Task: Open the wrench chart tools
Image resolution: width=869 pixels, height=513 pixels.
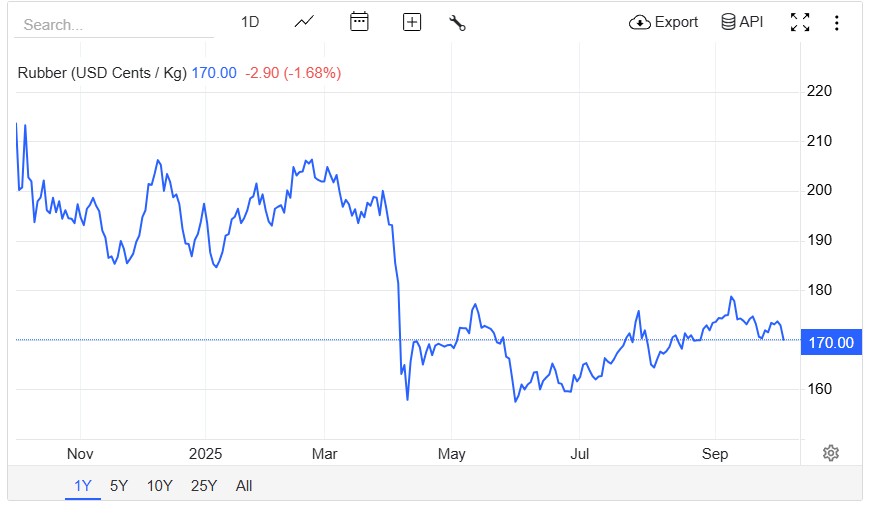Action: pyautogui.click(x=458, y=22)
